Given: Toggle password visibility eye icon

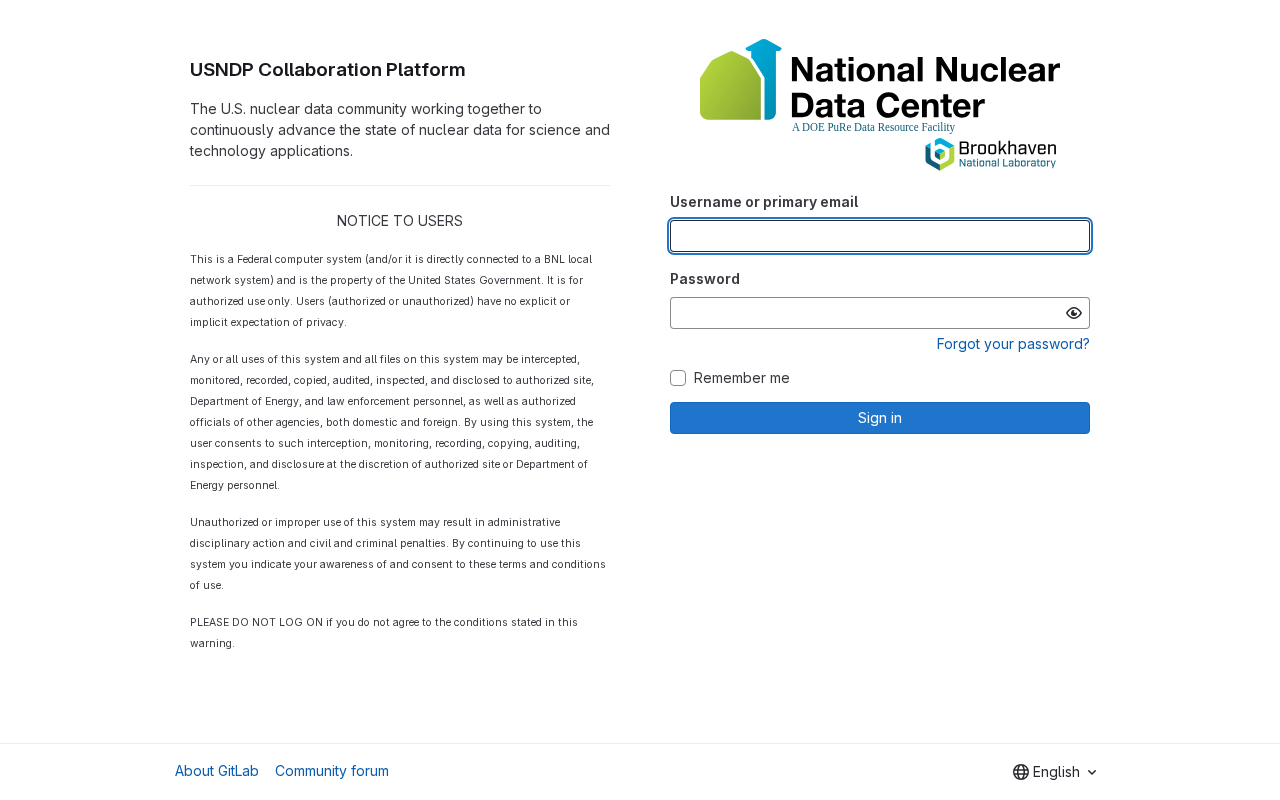Looking at the screenshot, I should coord(1074,313).
